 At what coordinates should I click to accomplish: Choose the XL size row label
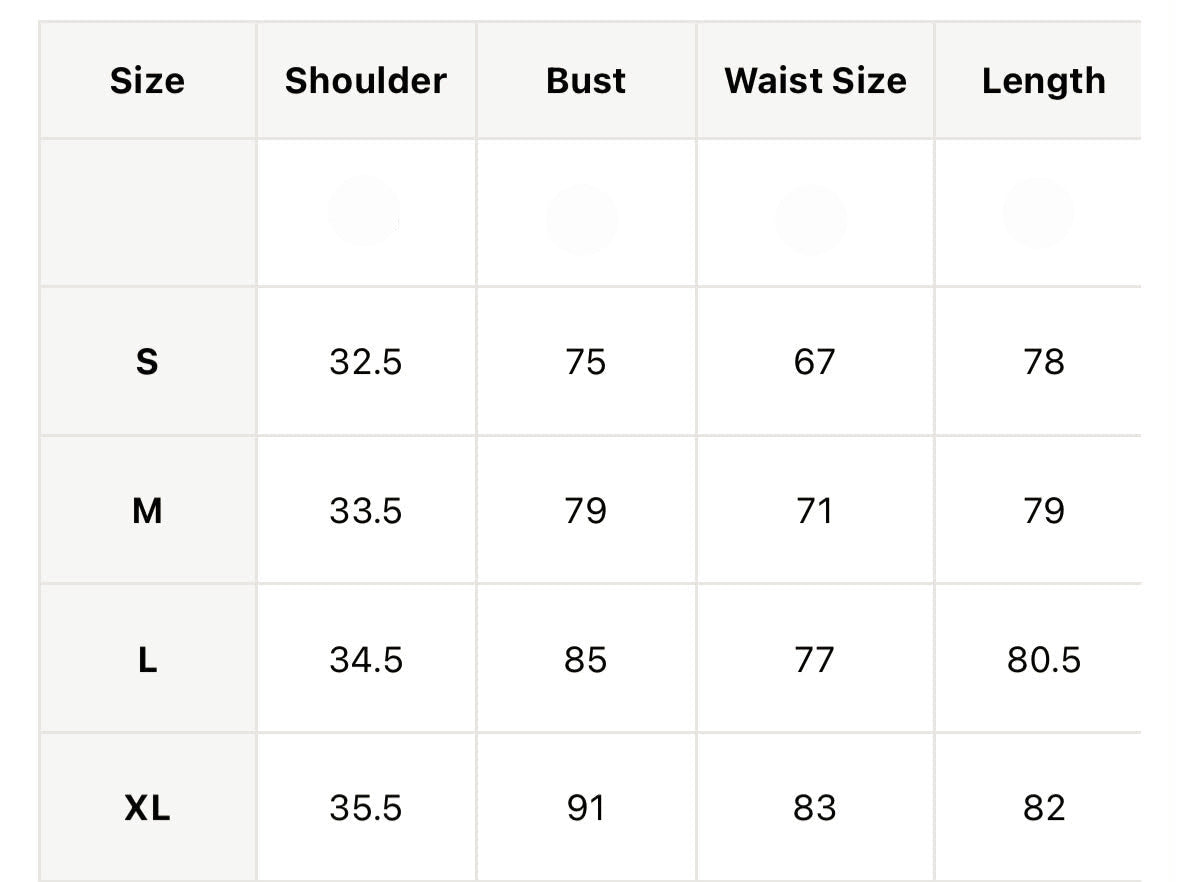[147, 808]
